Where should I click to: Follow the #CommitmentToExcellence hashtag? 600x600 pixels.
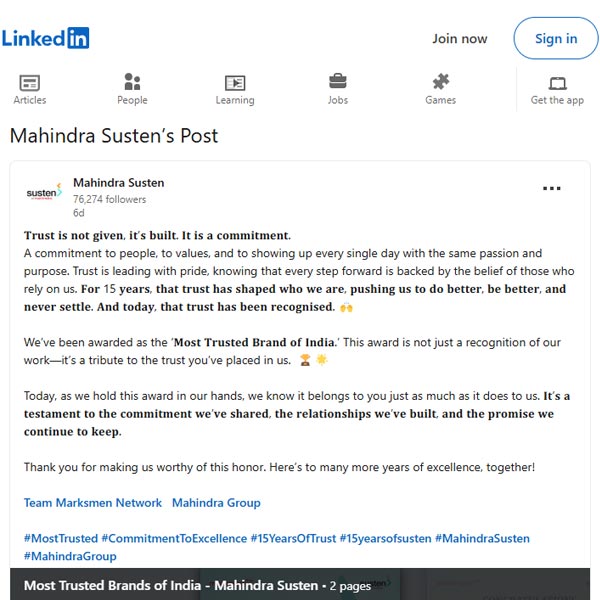(x=174, y=538)
